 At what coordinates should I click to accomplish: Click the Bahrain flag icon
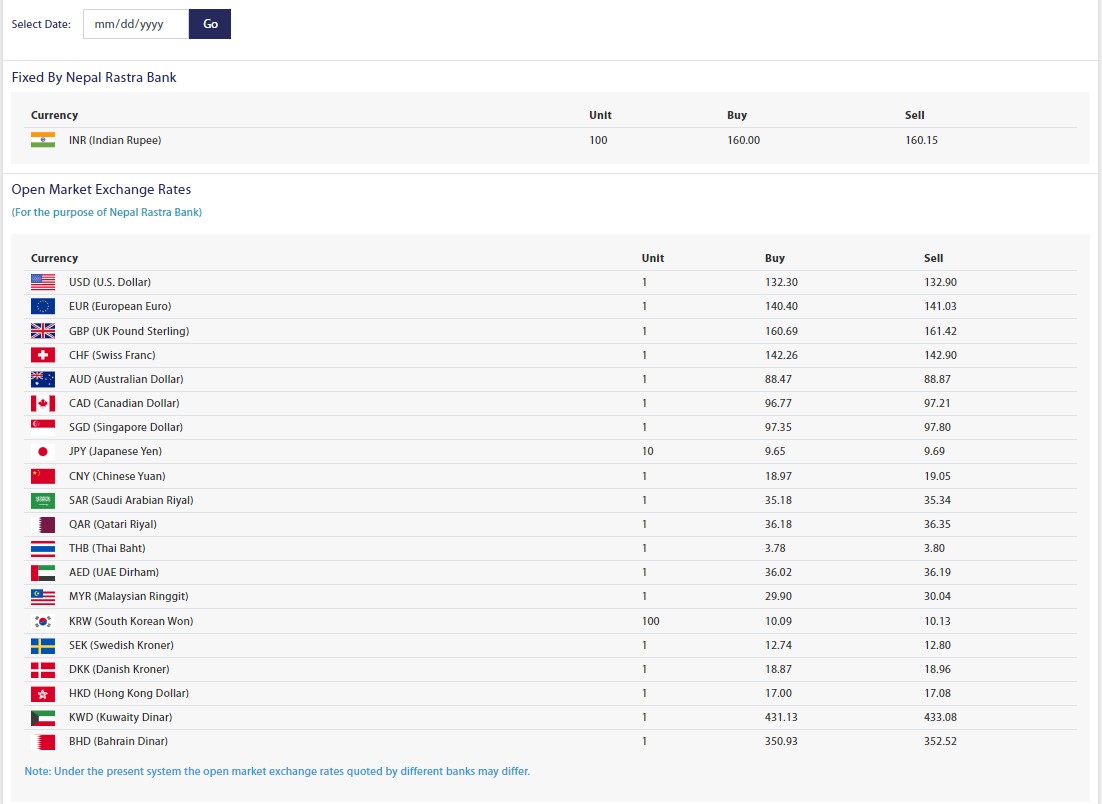point(43,741)
